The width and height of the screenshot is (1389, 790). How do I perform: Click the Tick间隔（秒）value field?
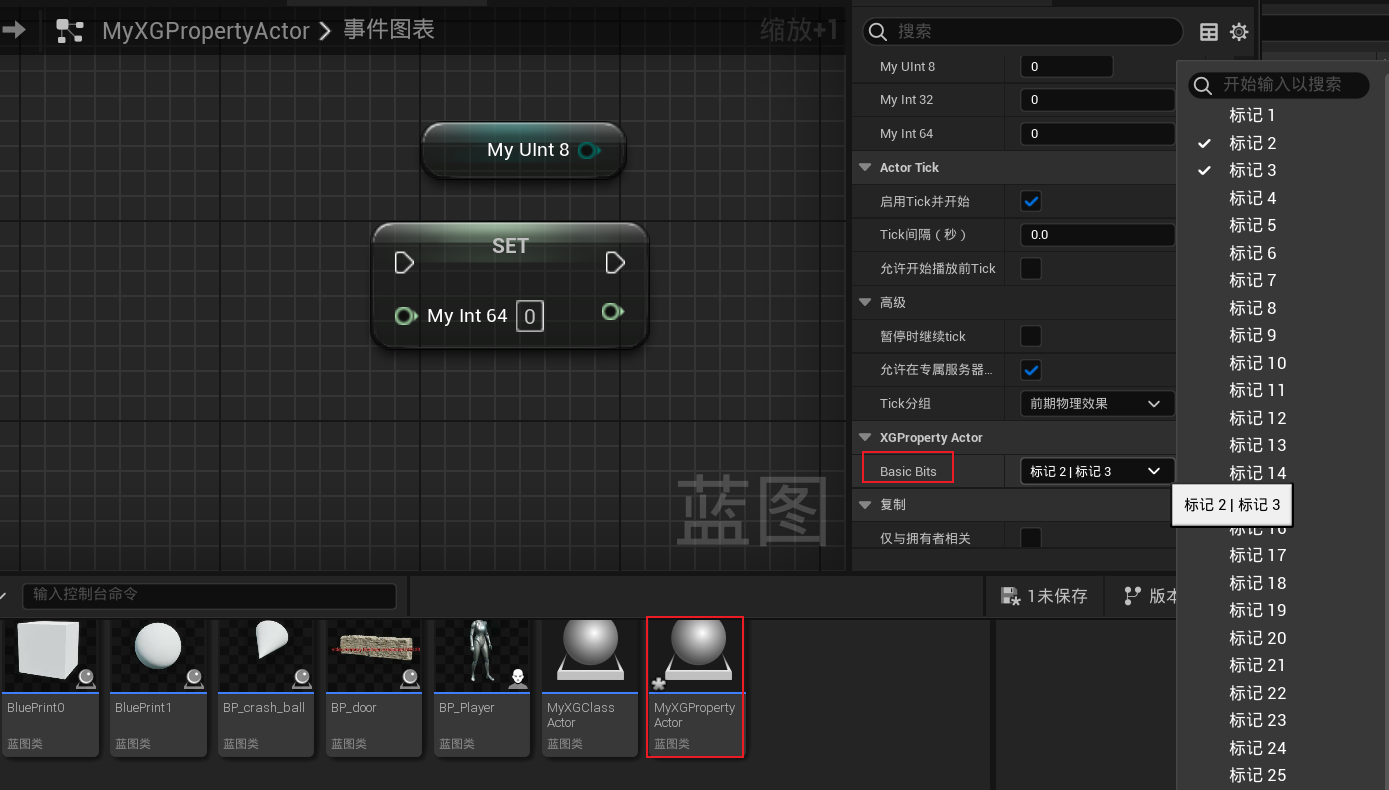point(1097,235)
